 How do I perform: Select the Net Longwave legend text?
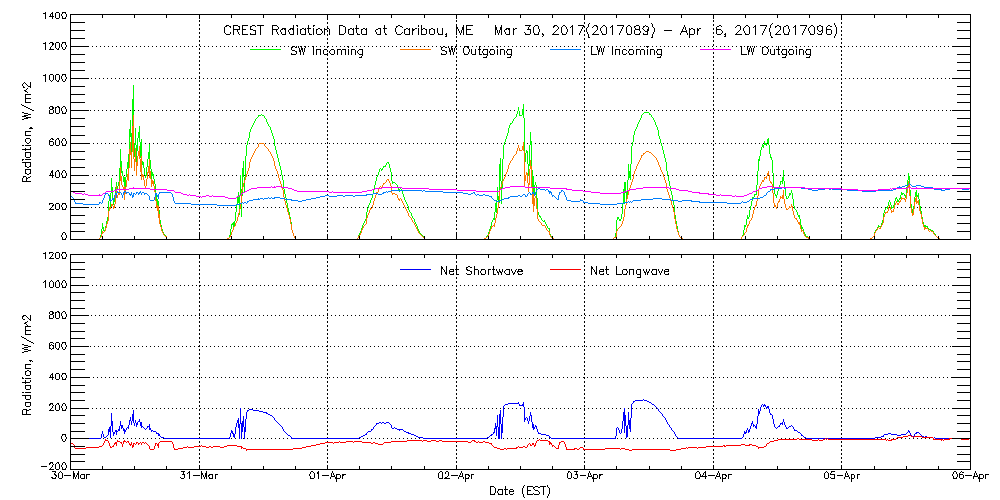[x=630, y=271]
